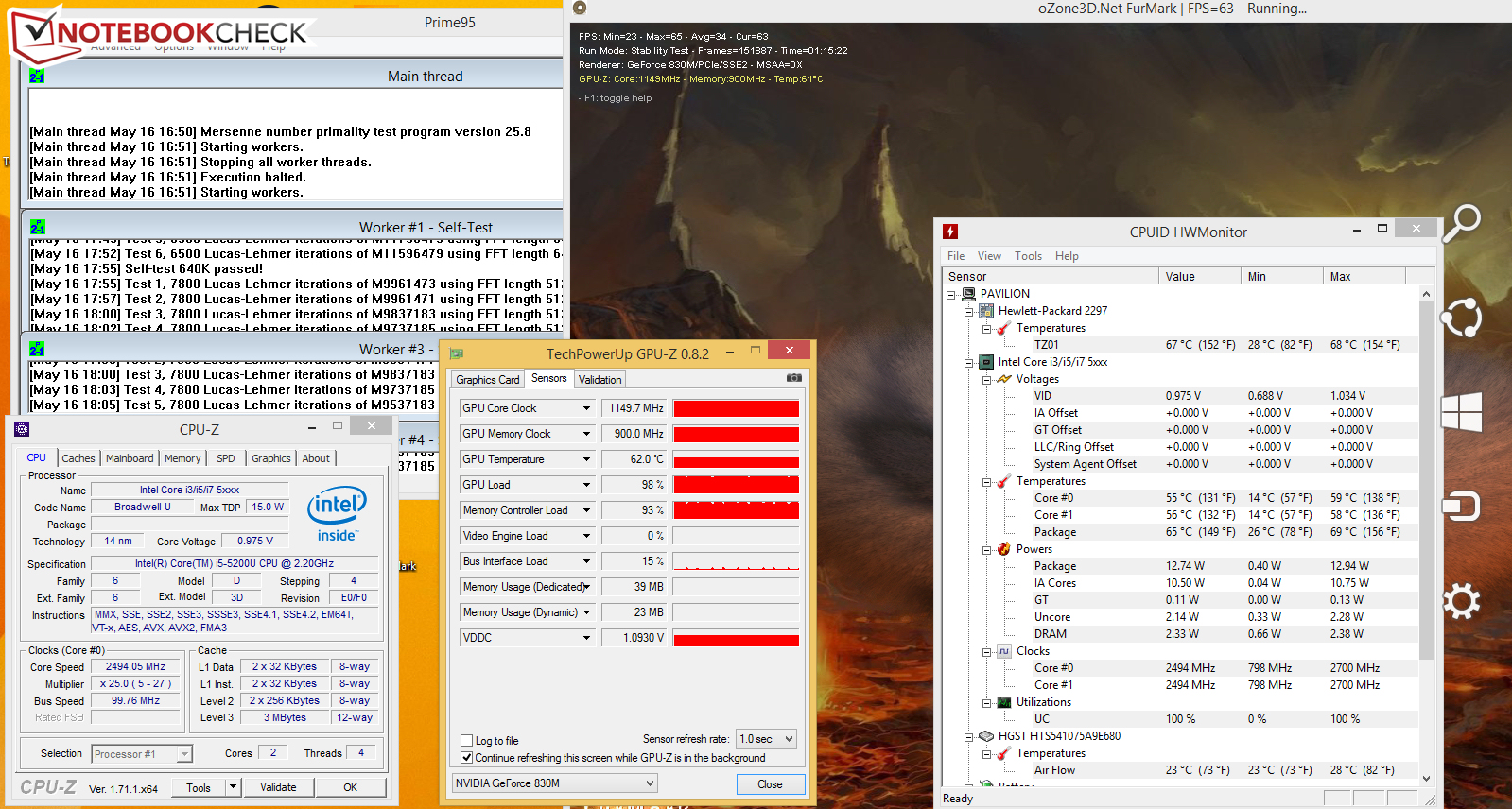Screen dimensions: 1512x809
Task: Open the Sensor refresh rate dropdown
Action: tap(767, 739)
